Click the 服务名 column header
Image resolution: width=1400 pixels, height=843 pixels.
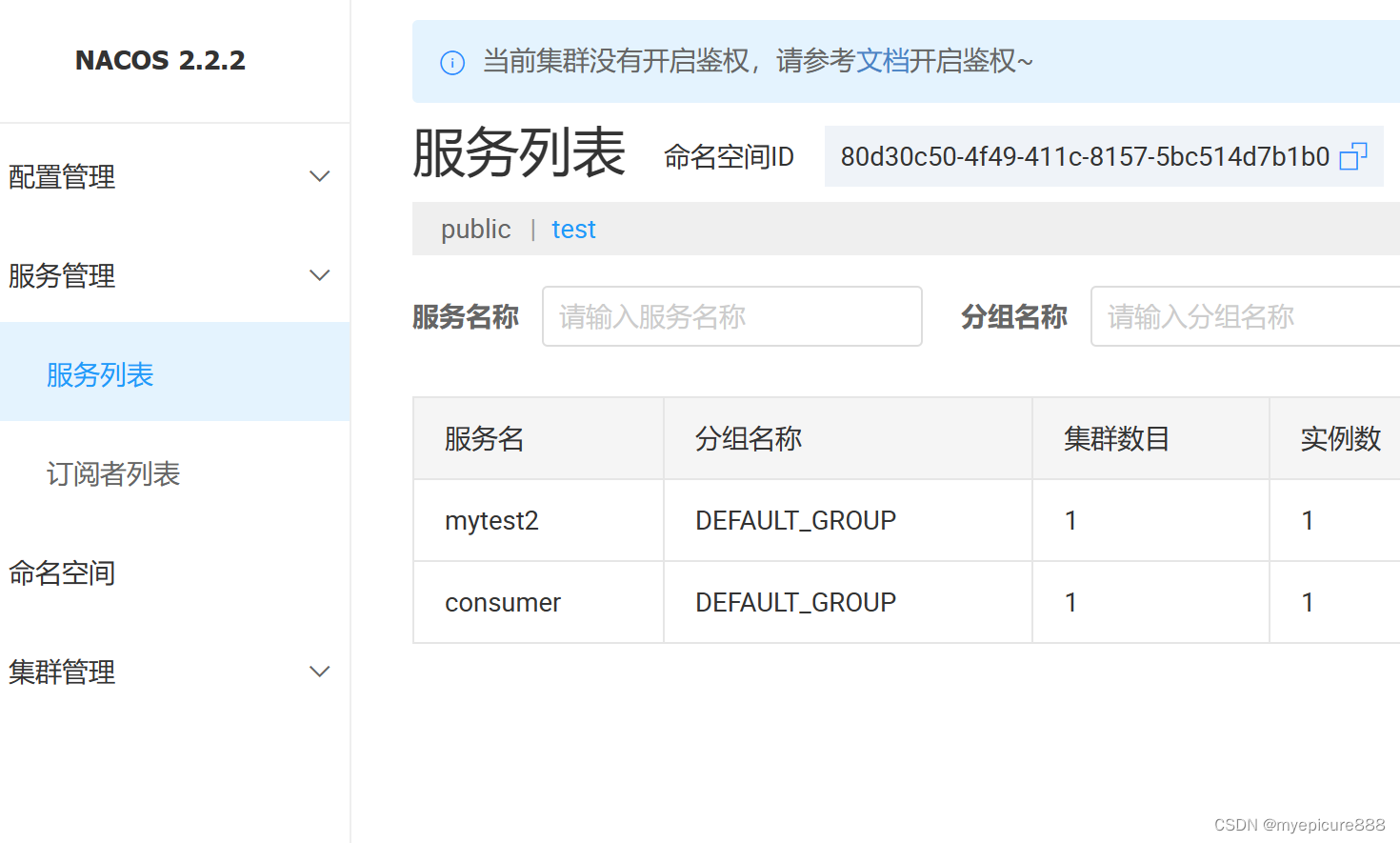point(484,438)
